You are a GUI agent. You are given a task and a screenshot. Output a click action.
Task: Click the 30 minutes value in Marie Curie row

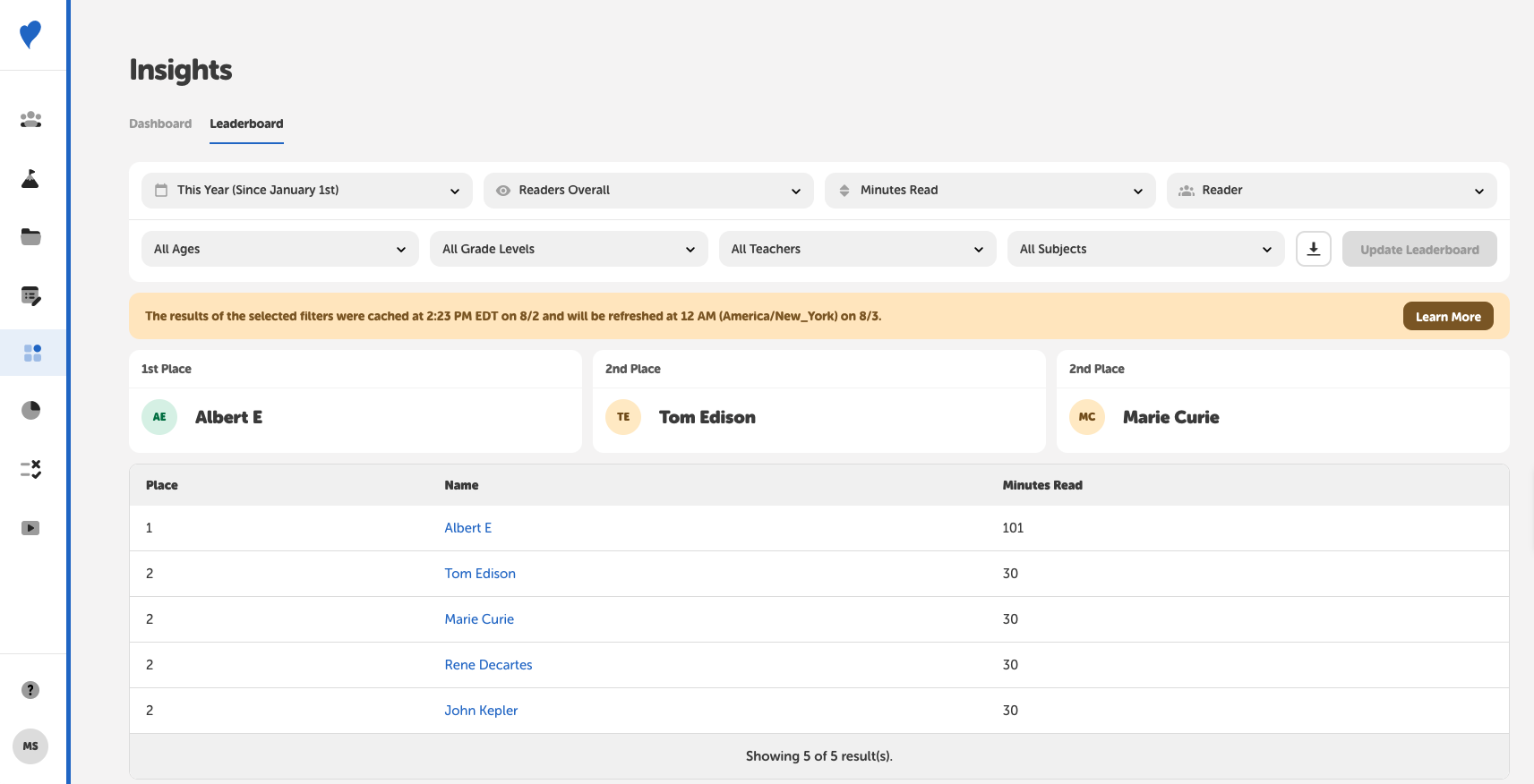(1010, 619)
